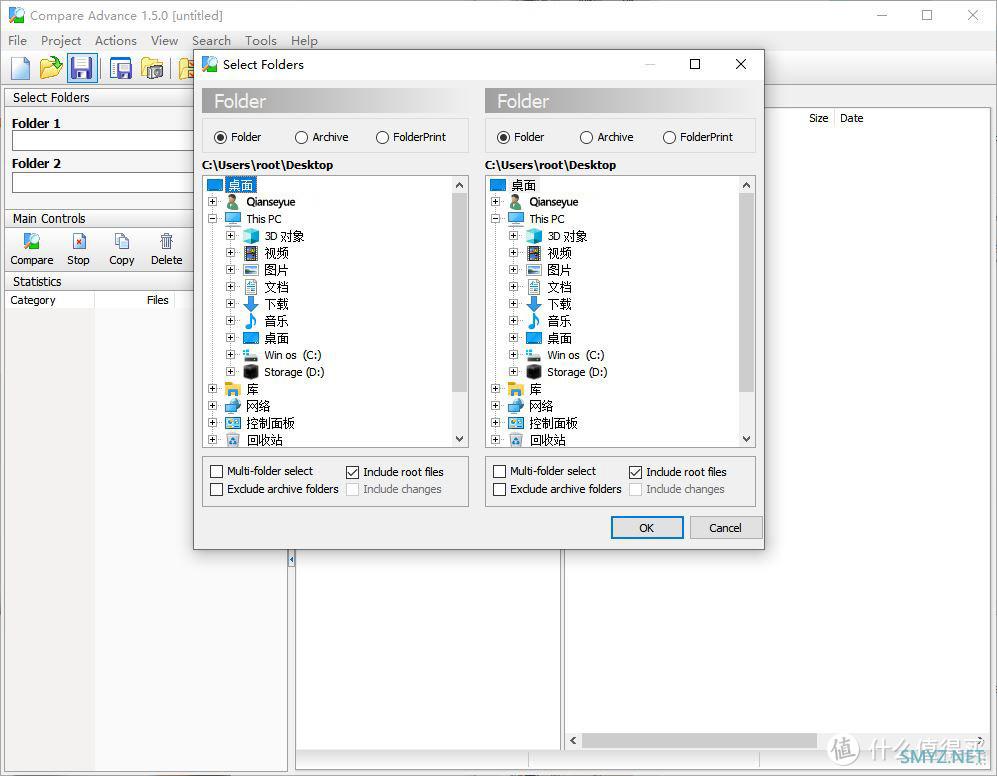
Task: Open the Help menu
Action: (304, 41)
